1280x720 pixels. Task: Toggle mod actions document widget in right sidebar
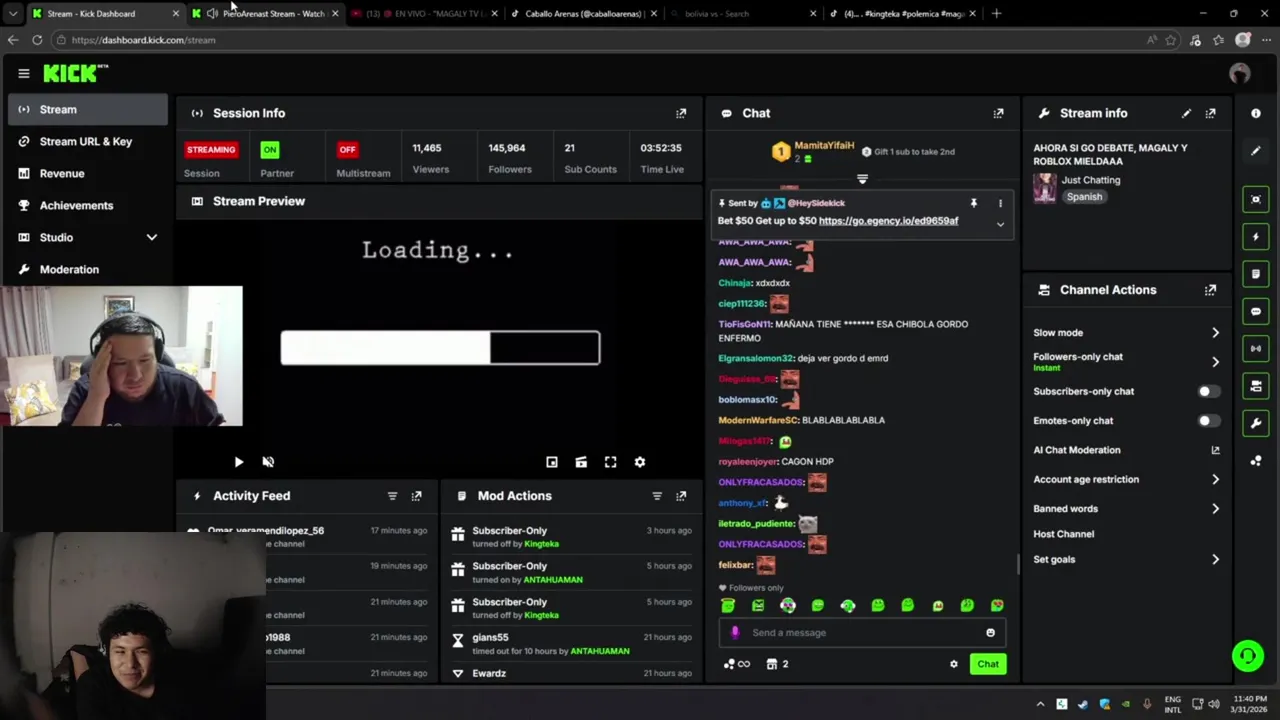1256,274
